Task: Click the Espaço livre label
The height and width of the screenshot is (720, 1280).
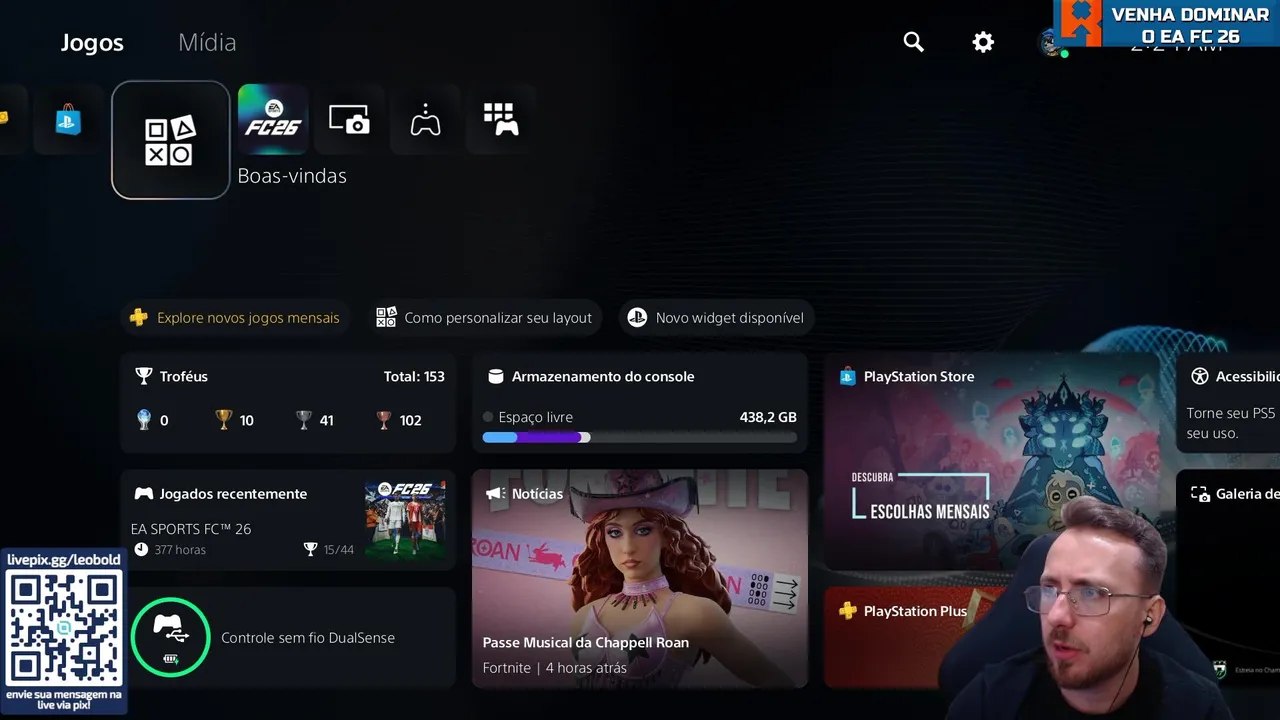Action: click(x=535, y=417)
